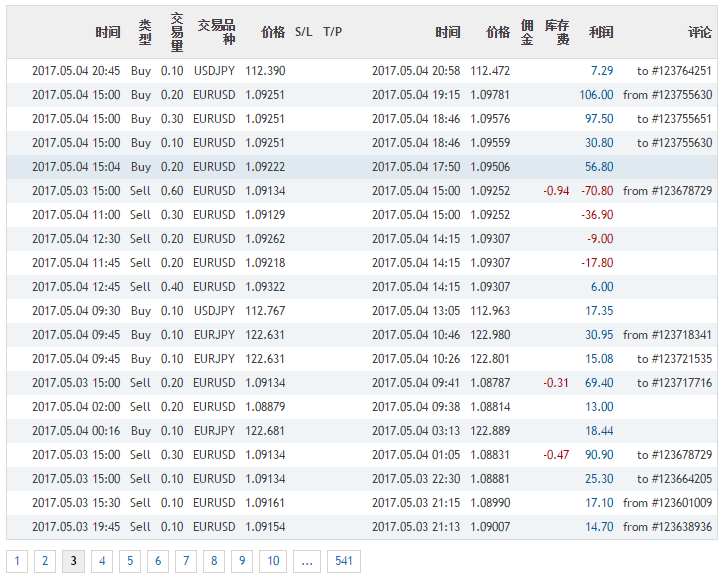Click open time 2017.05.04 00:16

76,431
